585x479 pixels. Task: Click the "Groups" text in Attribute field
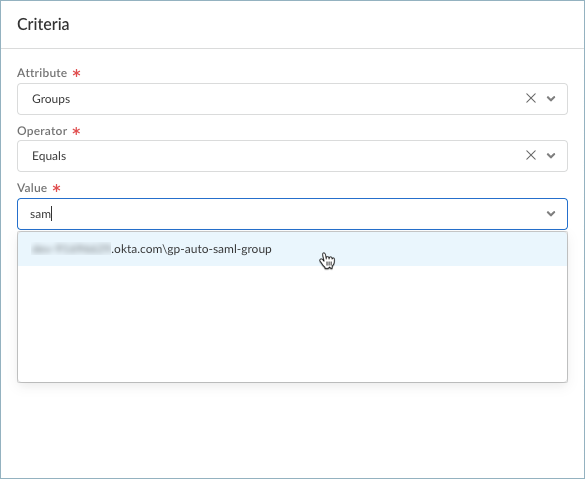tap(51, 99)
